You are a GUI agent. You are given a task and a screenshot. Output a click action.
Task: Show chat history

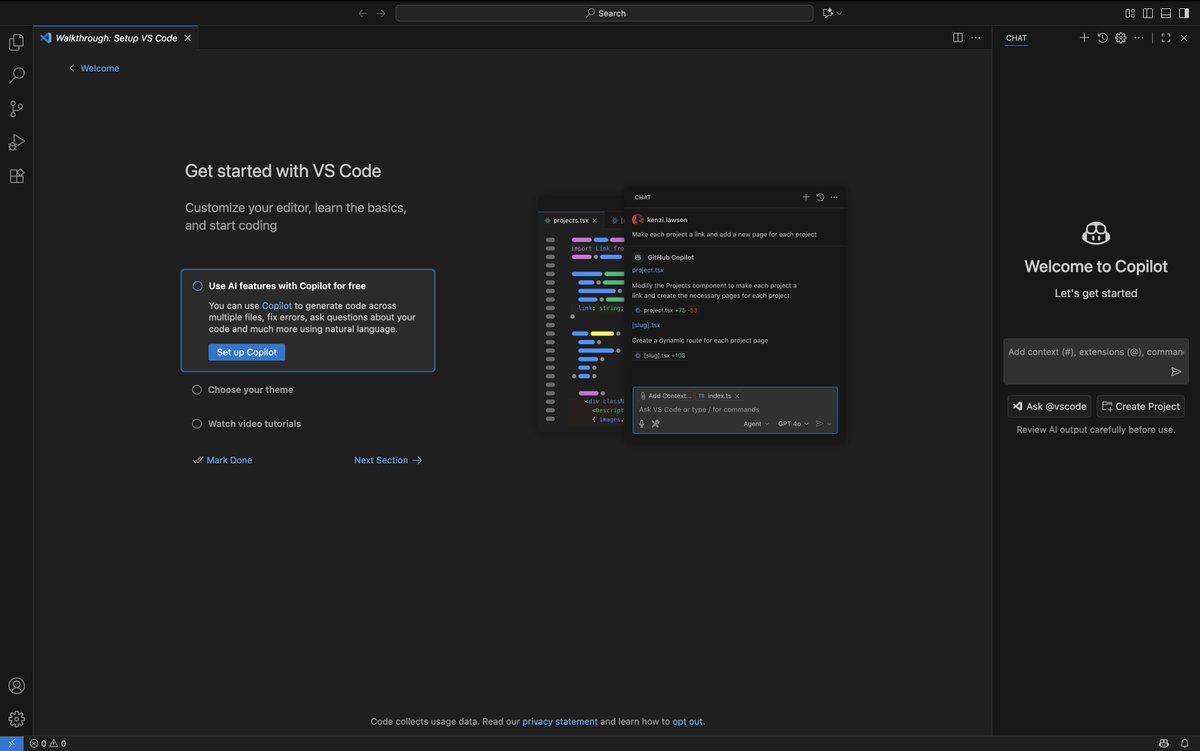point(1102,38)
